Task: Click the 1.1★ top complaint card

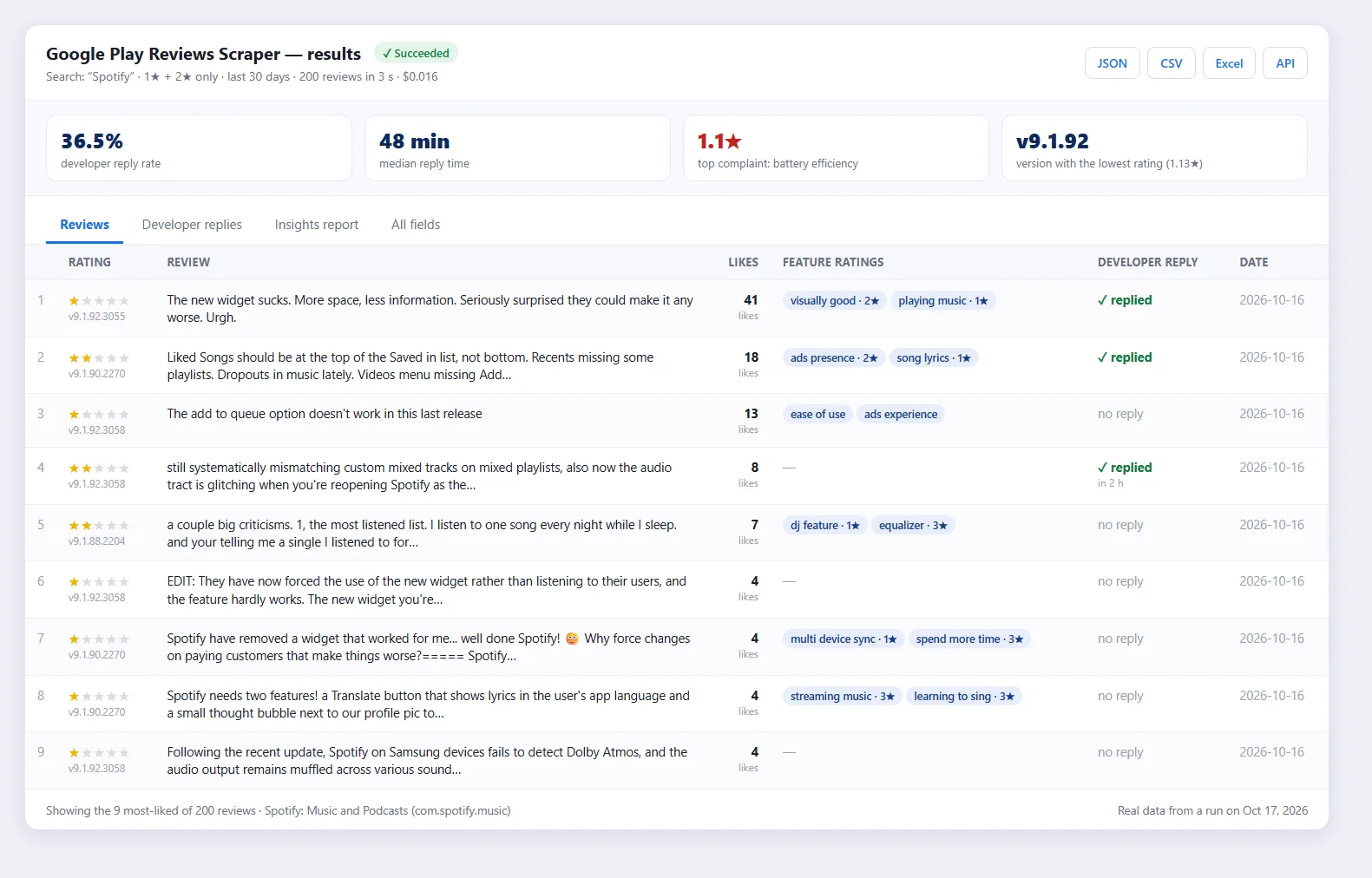Action: pos(836,148)
